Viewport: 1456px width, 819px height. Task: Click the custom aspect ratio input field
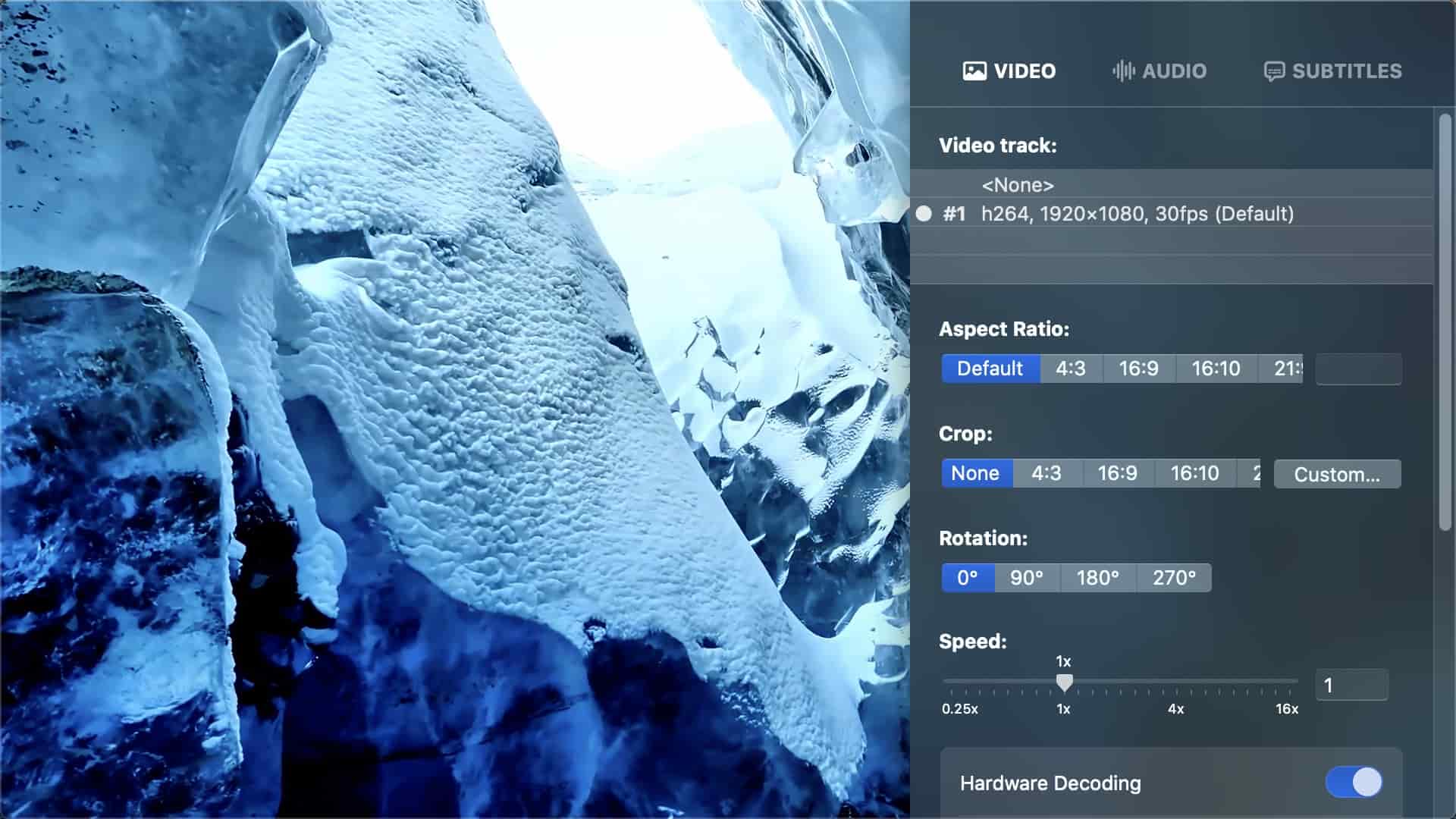coord(1358,369)
